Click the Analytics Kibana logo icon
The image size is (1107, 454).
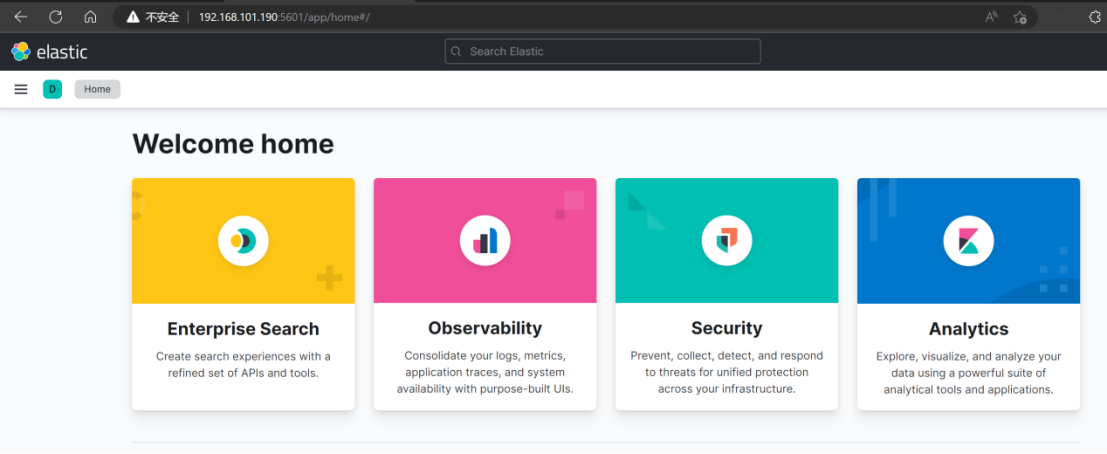click(969, 241)
